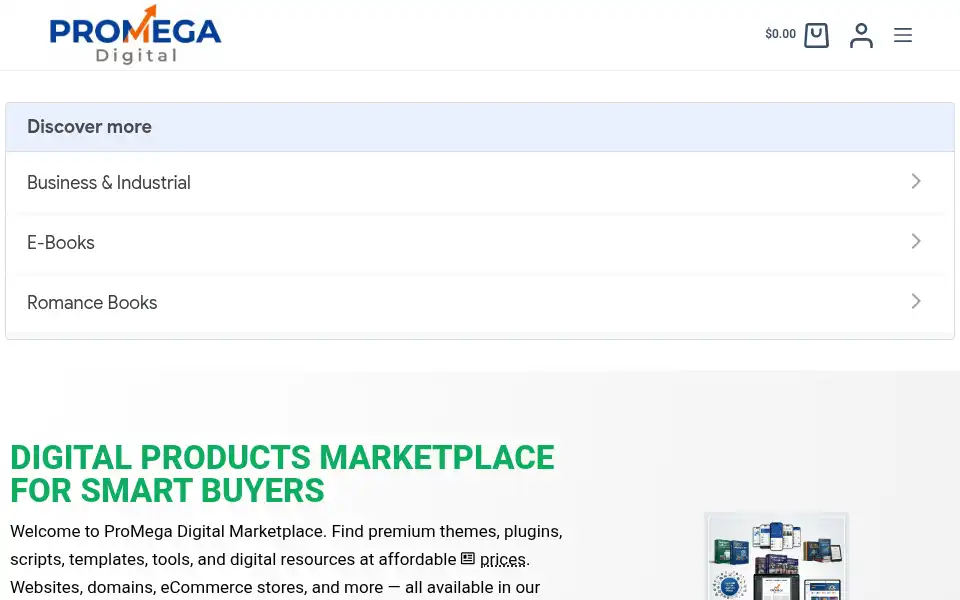This screenshot has width=960, height=600.
Task: Click the Digital Products Marketplace headline
Action: (x=282, y=474)
